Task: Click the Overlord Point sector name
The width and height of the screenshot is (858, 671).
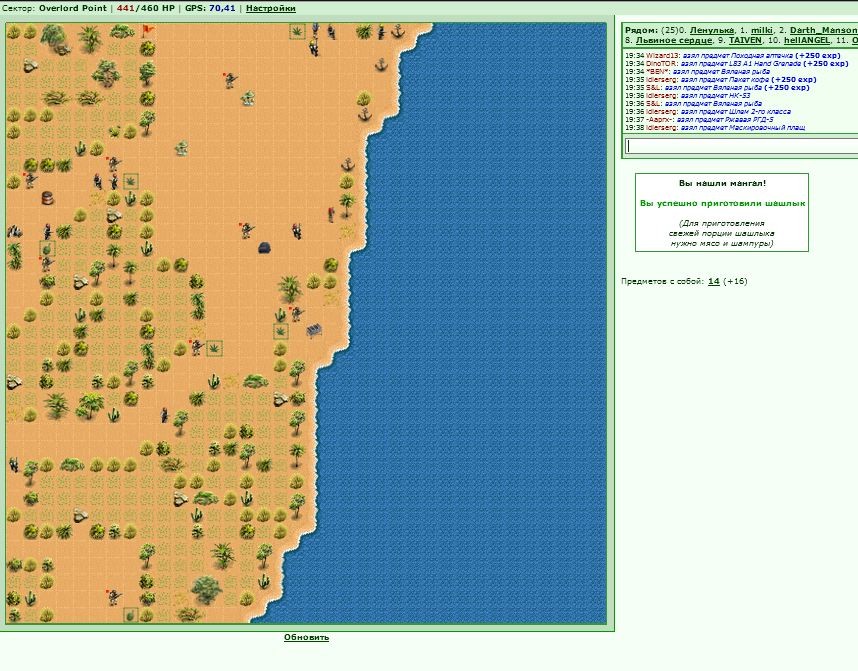Action: click(x=73, y=8)
